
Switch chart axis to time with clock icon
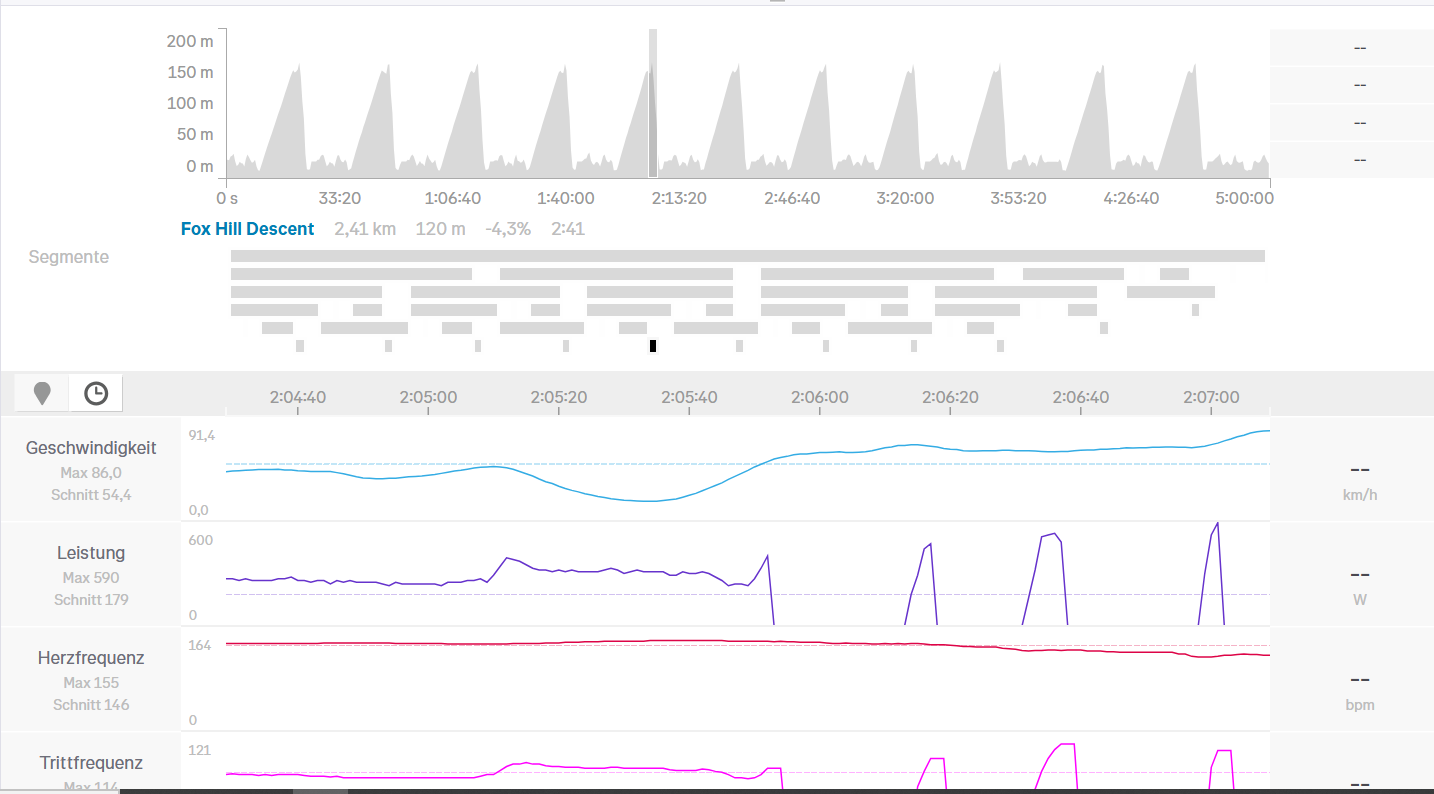pyautogui.click(x=96, y=393)
